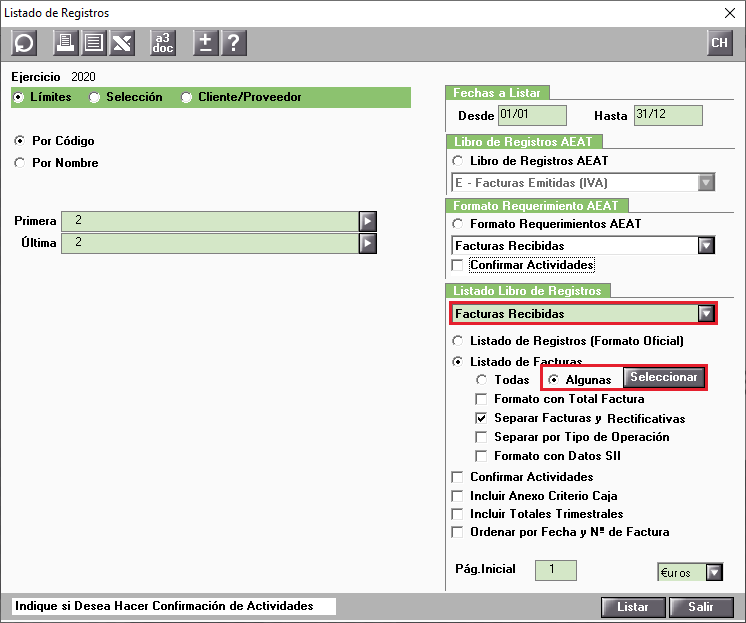746x623 pixels.
Task: Click the screen preview list icon
Action: [x=94, y=43]
